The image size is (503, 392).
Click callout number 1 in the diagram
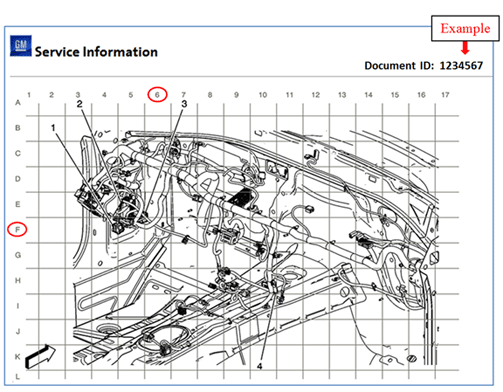(x=53, y=128)
